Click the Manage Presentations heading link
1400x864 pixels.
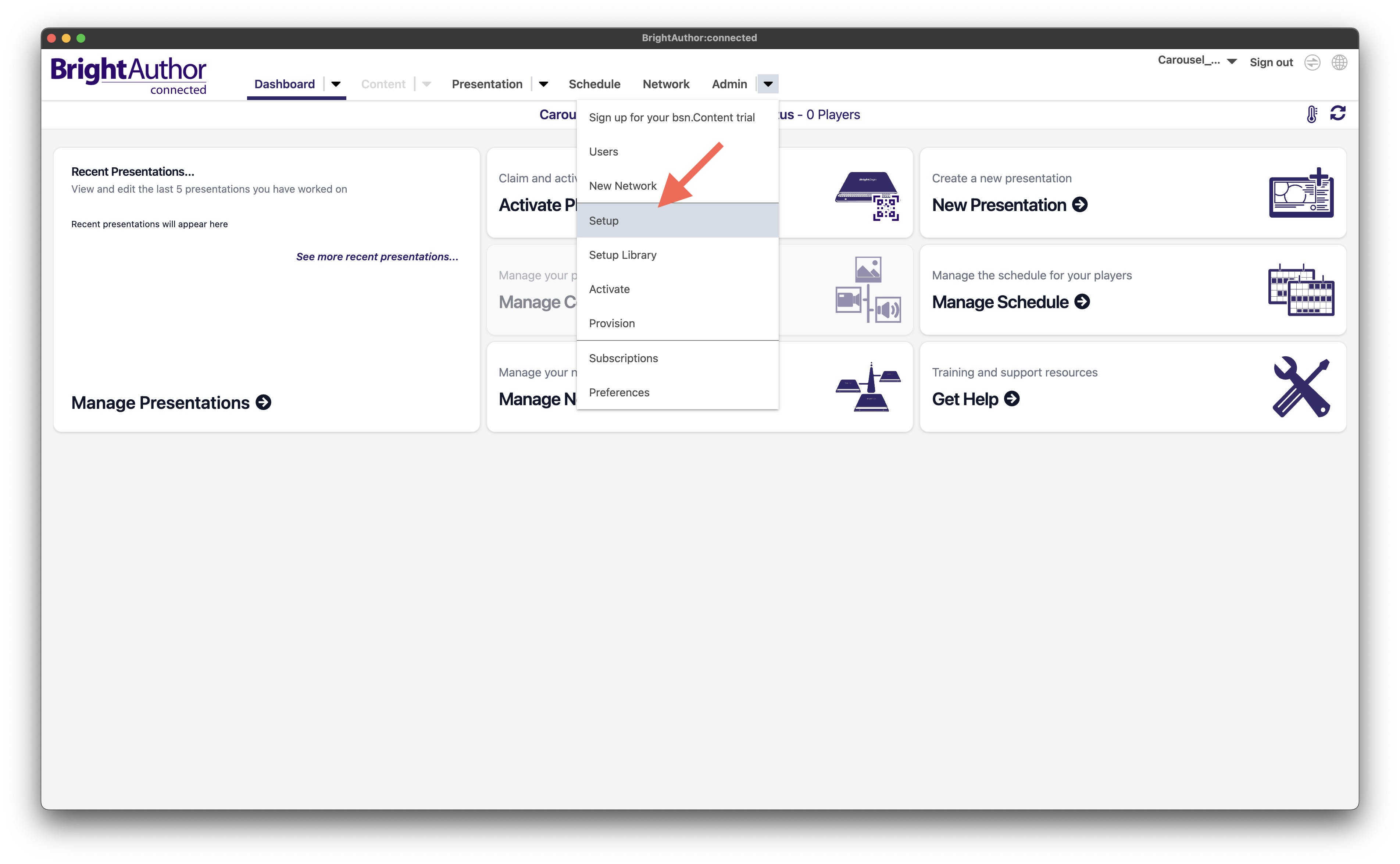tap(161, 402)
